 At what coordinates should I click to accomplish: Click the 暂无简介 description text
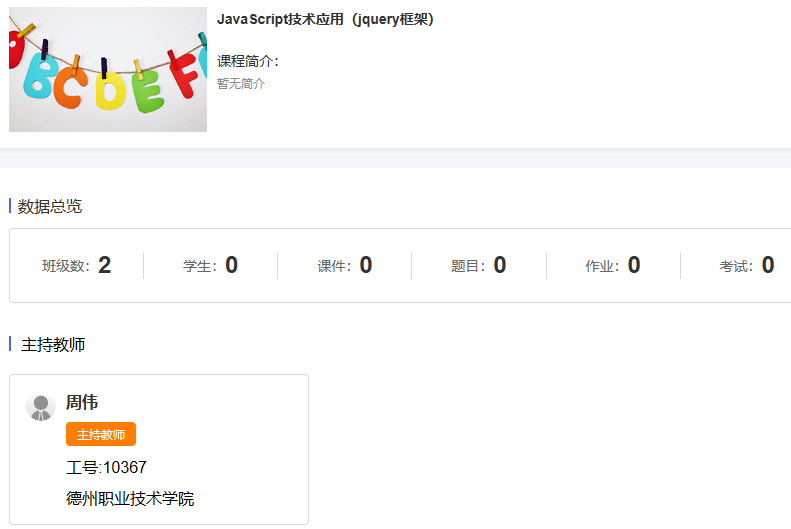click(241, 84)
